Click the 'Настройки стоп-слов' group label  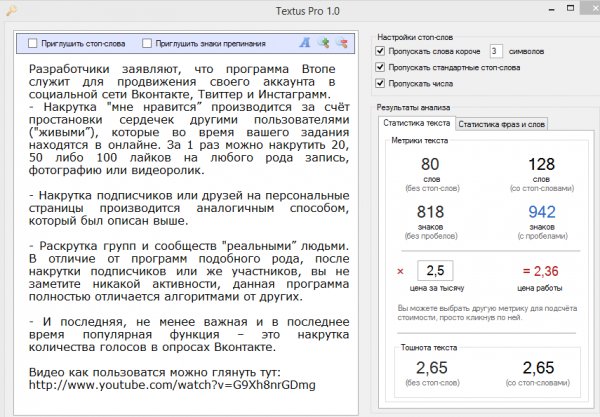(415, 37)
